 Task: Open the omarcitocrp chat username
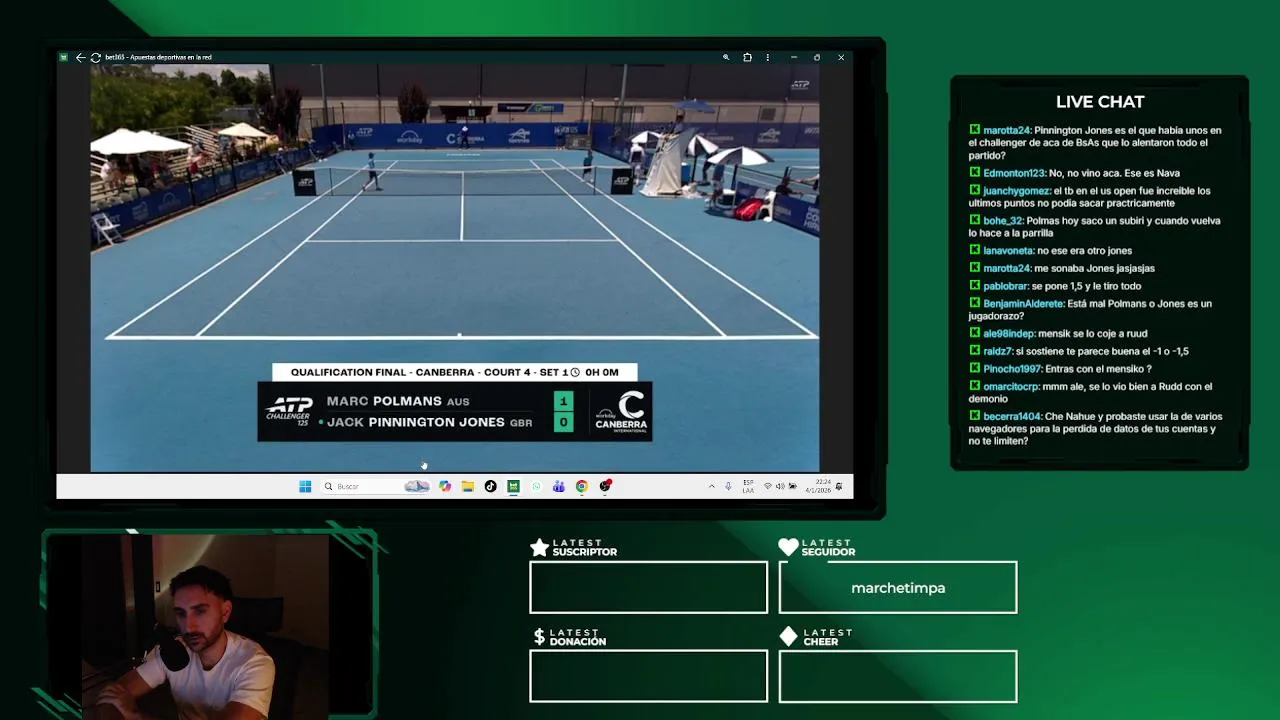pyautogui.click(x=1011, y=387)
